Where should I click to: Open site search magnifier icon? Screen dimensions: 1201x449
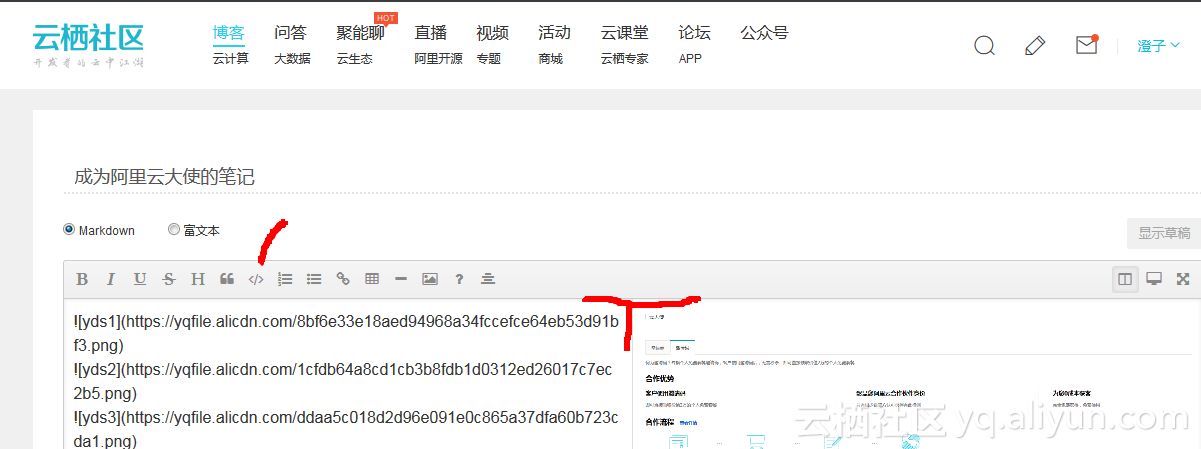point(985,46)
